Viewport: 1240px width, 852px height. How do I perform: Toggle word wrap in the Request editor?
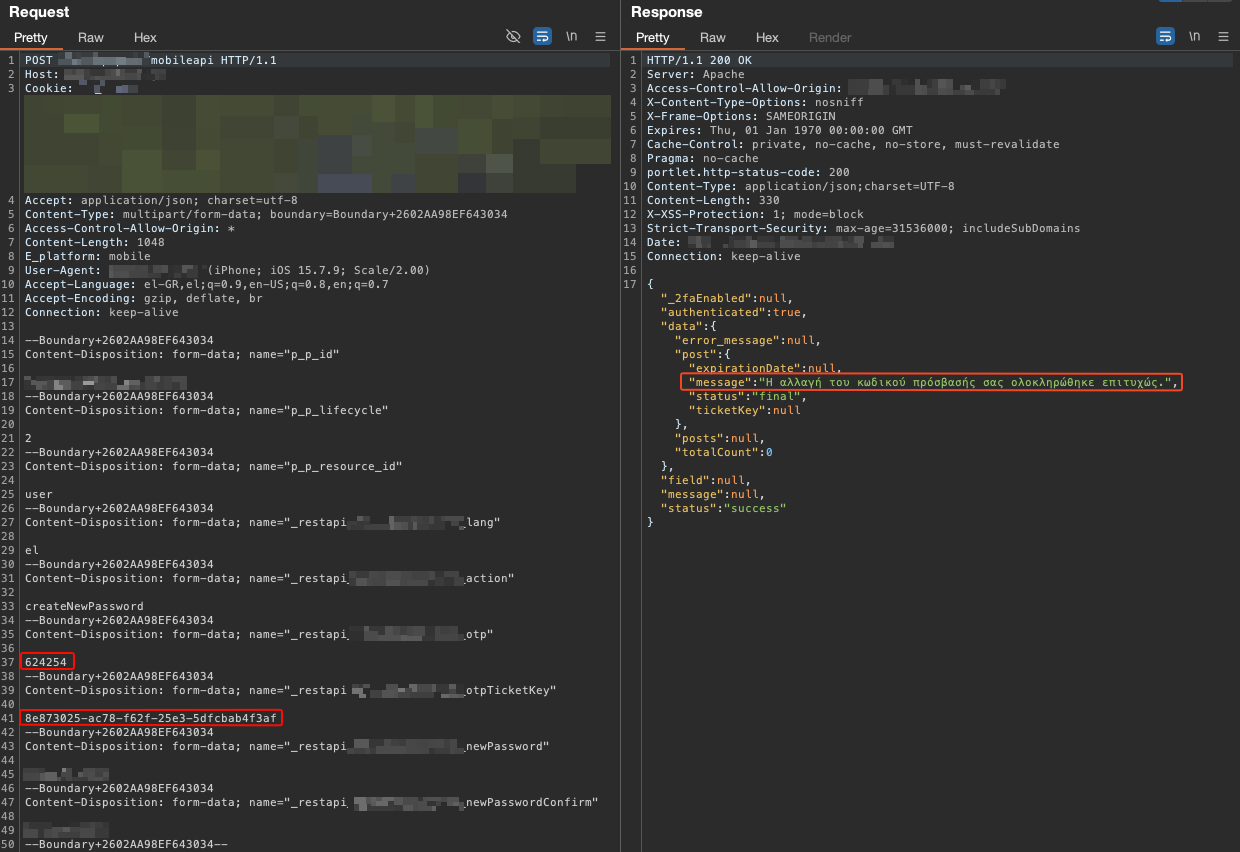point(542,36)
